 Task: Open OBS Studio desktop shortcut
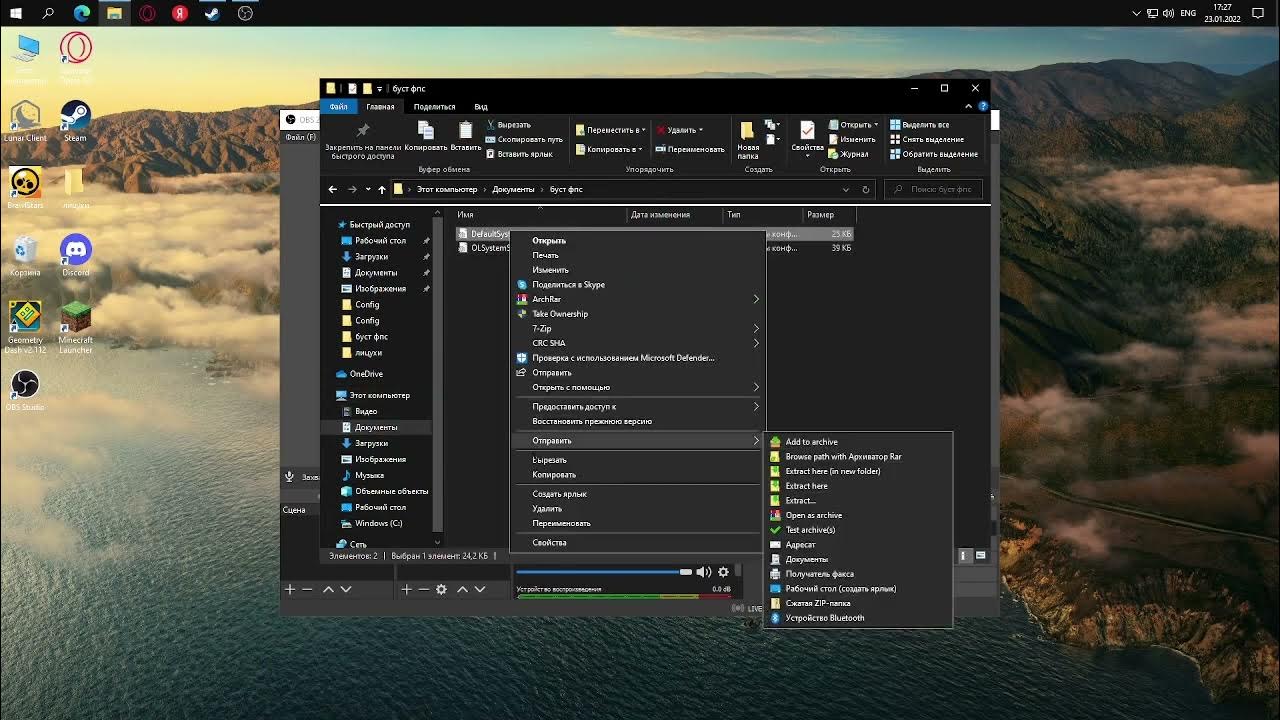(25, 389)
